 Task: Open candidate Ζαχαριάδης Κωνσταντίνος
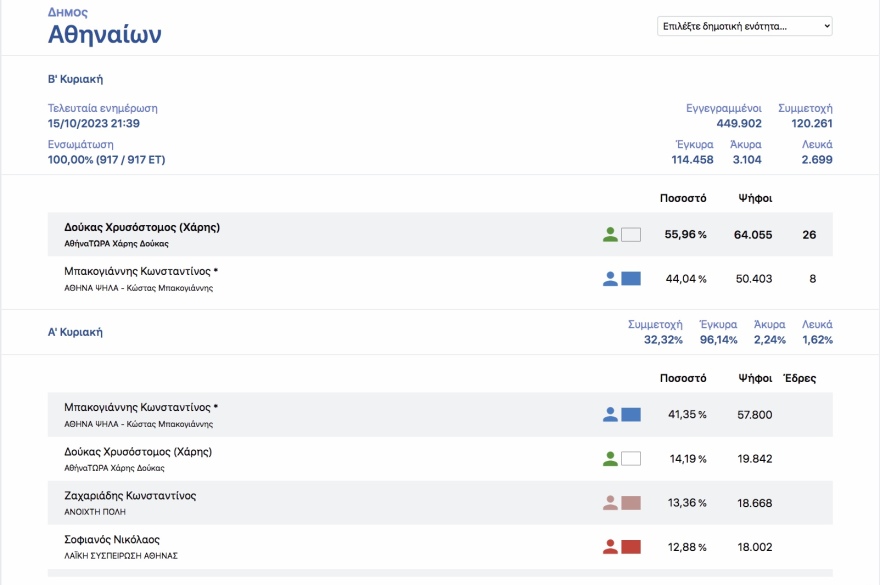coord(130,495)
